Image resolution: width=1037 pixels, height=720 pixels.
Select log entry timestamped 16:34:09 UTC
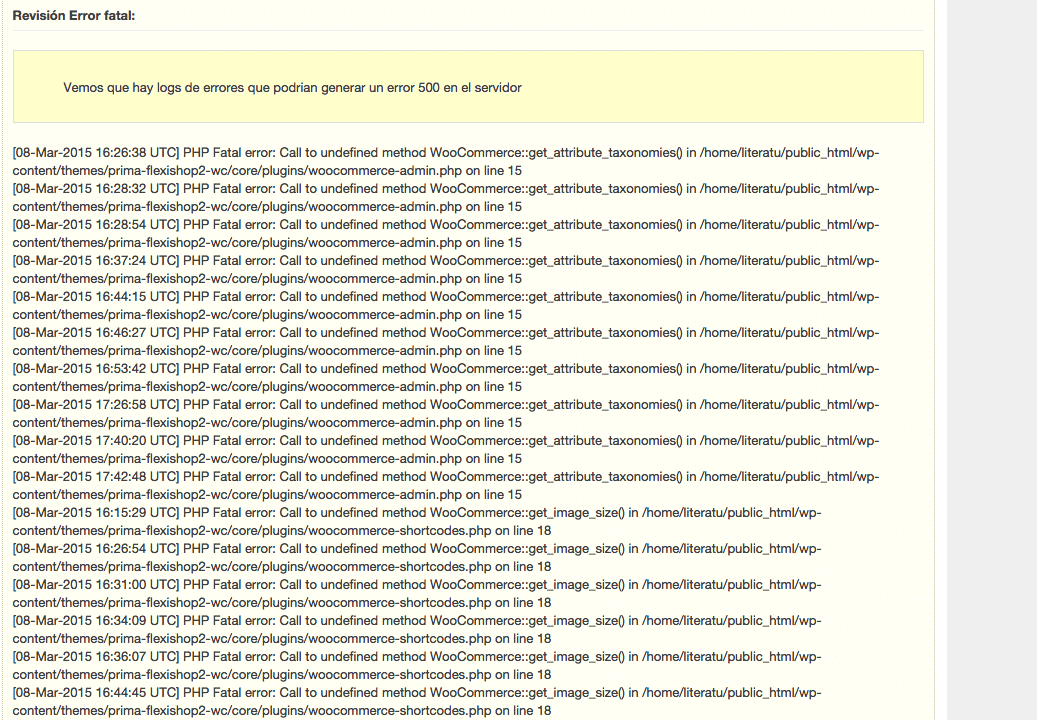point(417,630)
